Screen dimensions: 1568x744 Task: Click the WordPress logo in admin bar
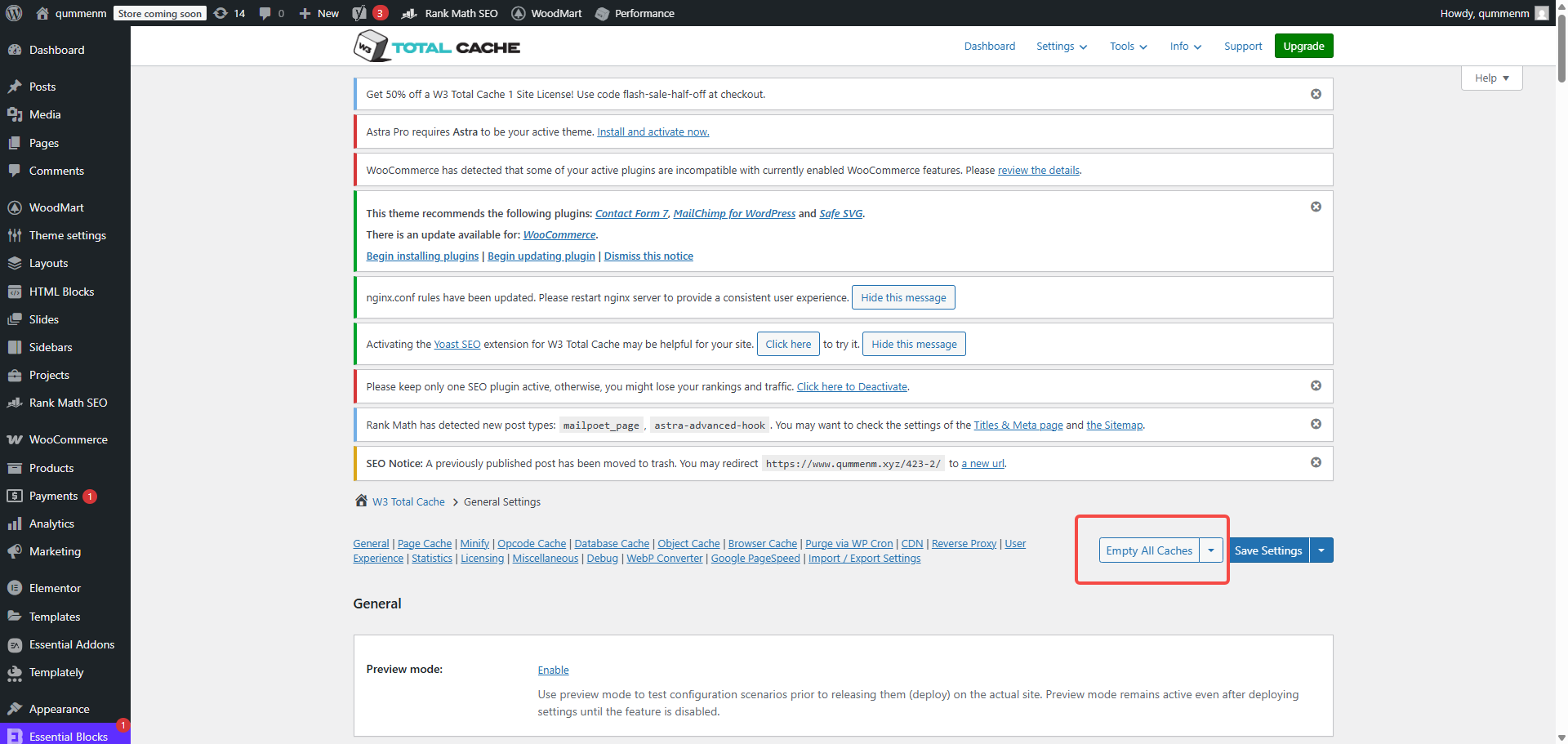(14, 13)
